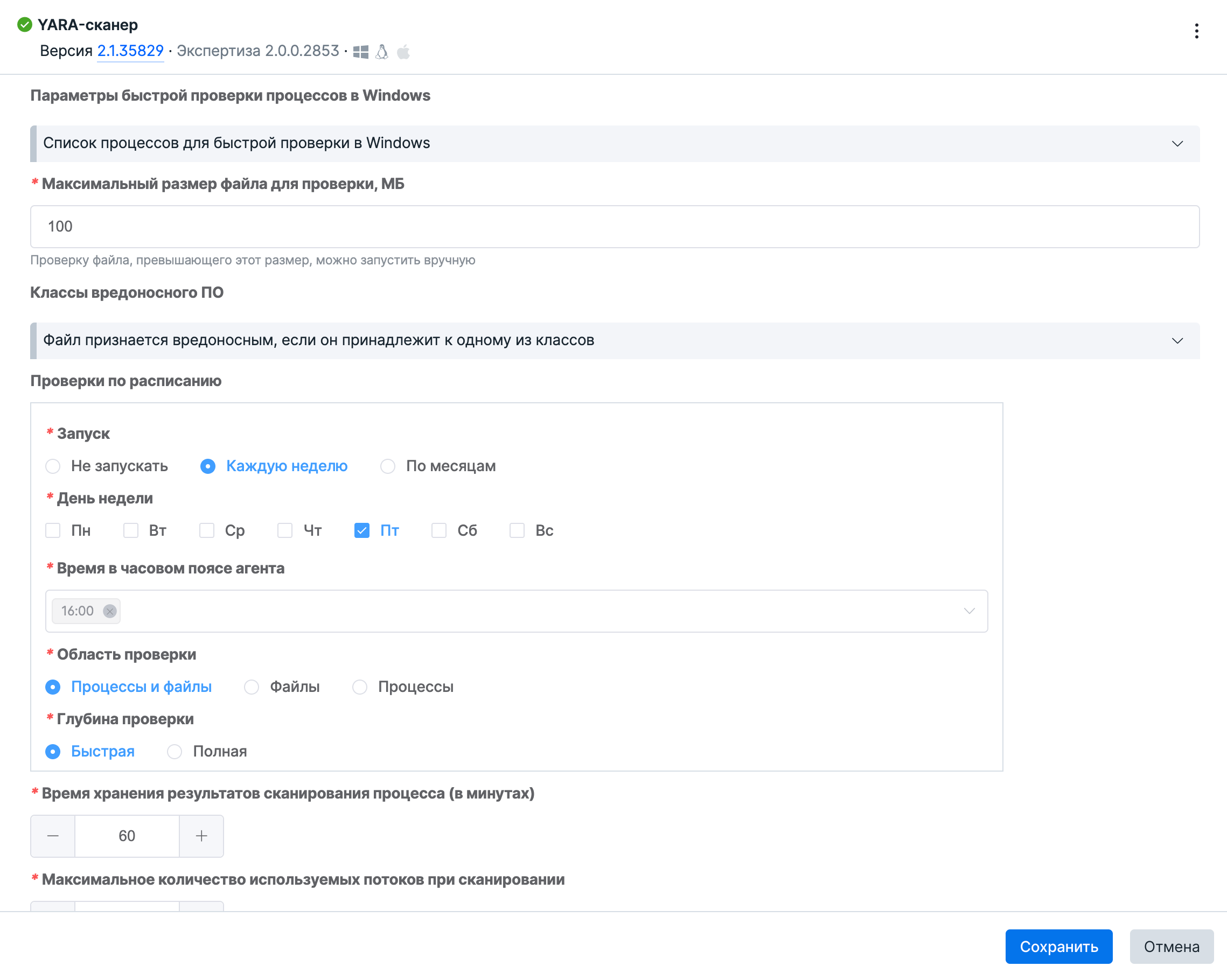Click the Apple platform icon
Viewport: 1227px width, 980px height.
(x=403, y=52)
